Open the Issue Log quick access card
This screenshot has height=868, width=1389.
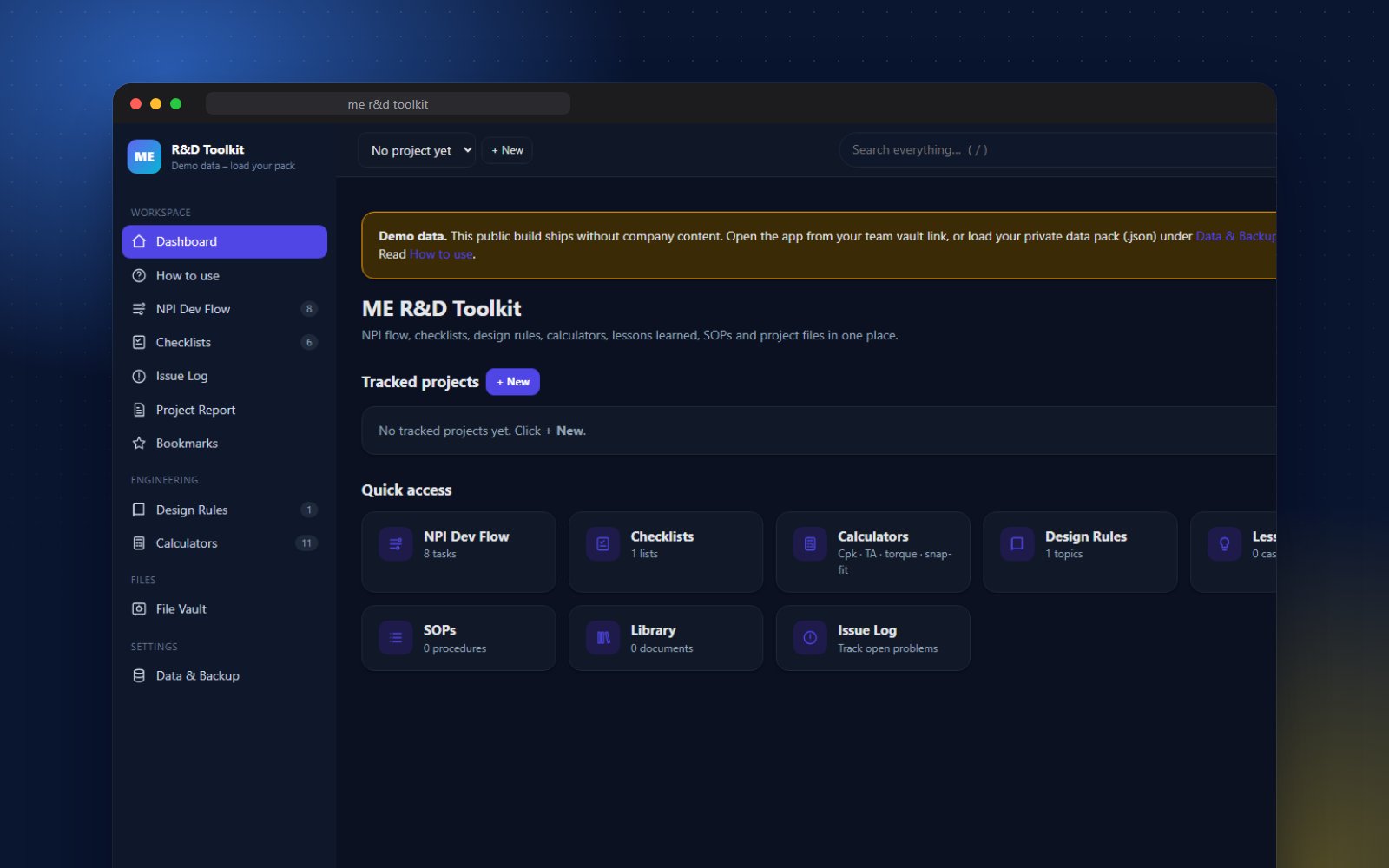pos(873,638)
